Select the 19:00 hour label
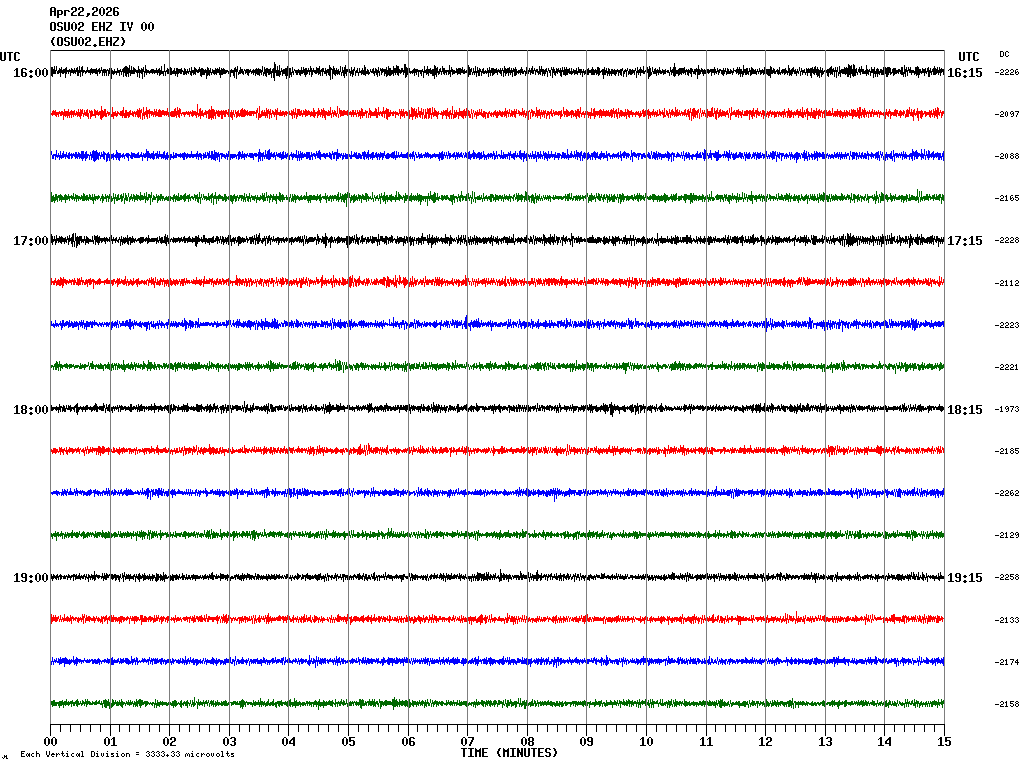Viewport: 1024px width, 768px height. click(30, 578)
